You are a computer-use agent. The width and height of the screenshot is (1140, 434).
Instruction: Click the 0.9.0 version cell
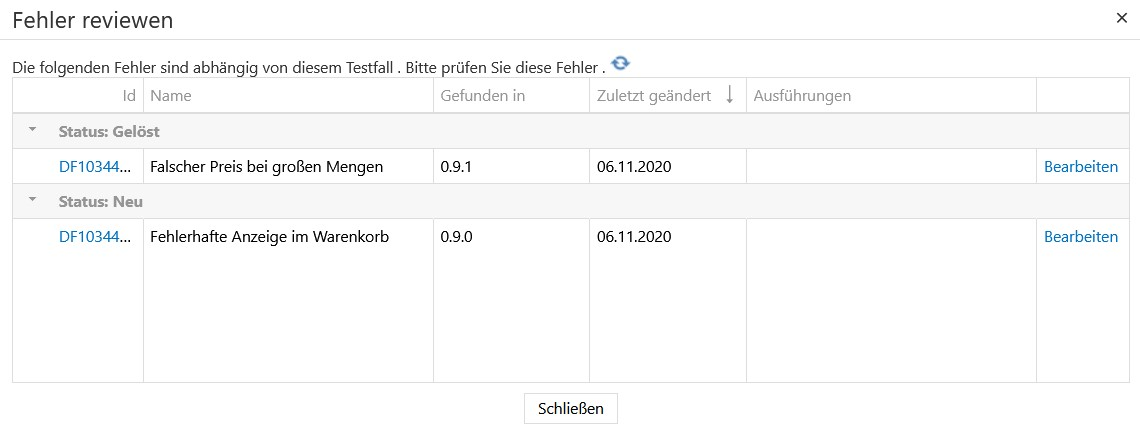(x=456, y=237)
